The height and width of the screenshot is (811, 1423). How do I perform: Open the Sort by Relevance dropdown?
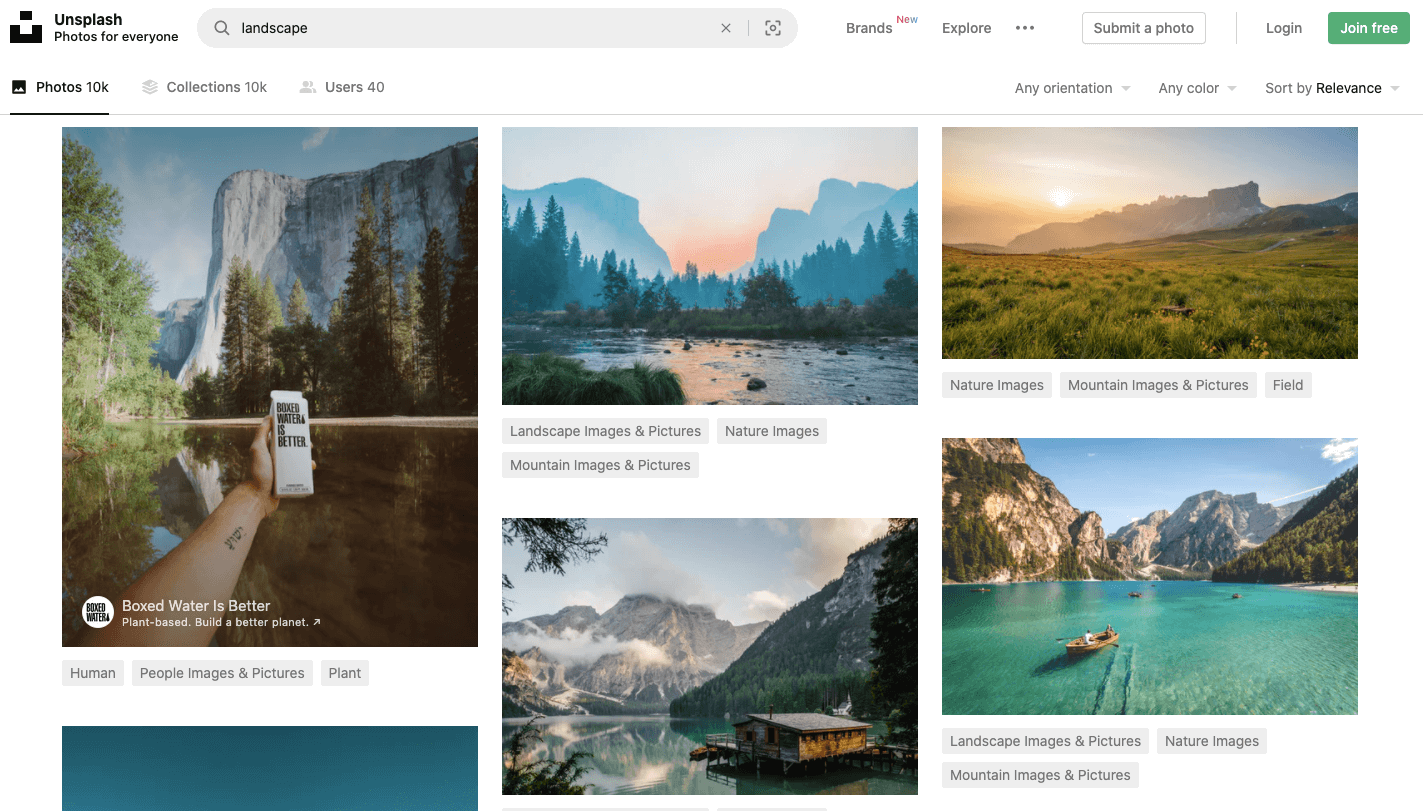tap(1332, 88)
